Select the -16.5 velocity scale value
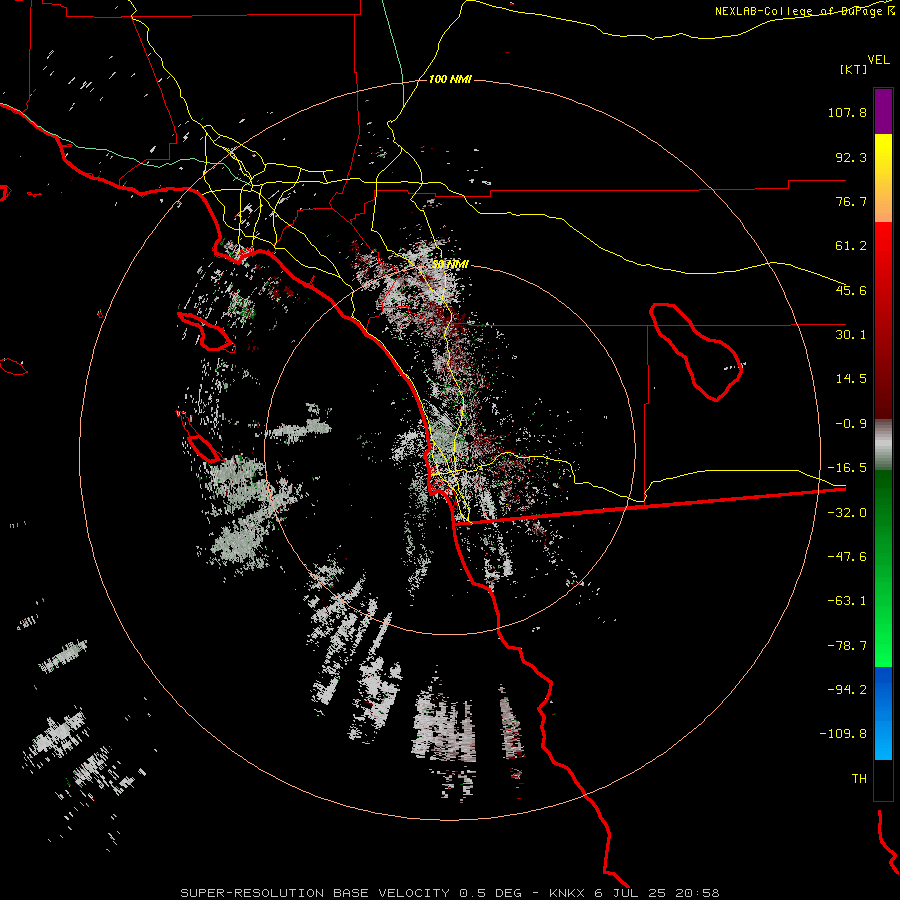Screen dimensions: 900x900 point(847,468)
